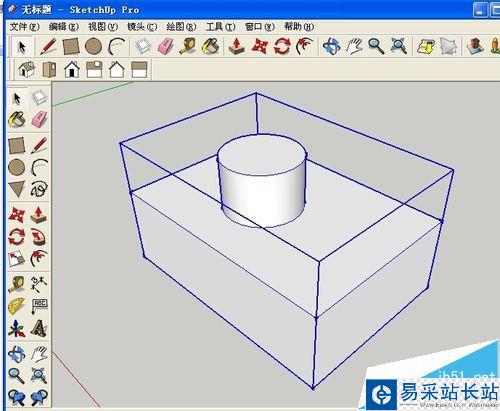
Task: Choose the Offset tool in the left palette
Action: pos(39,259)
